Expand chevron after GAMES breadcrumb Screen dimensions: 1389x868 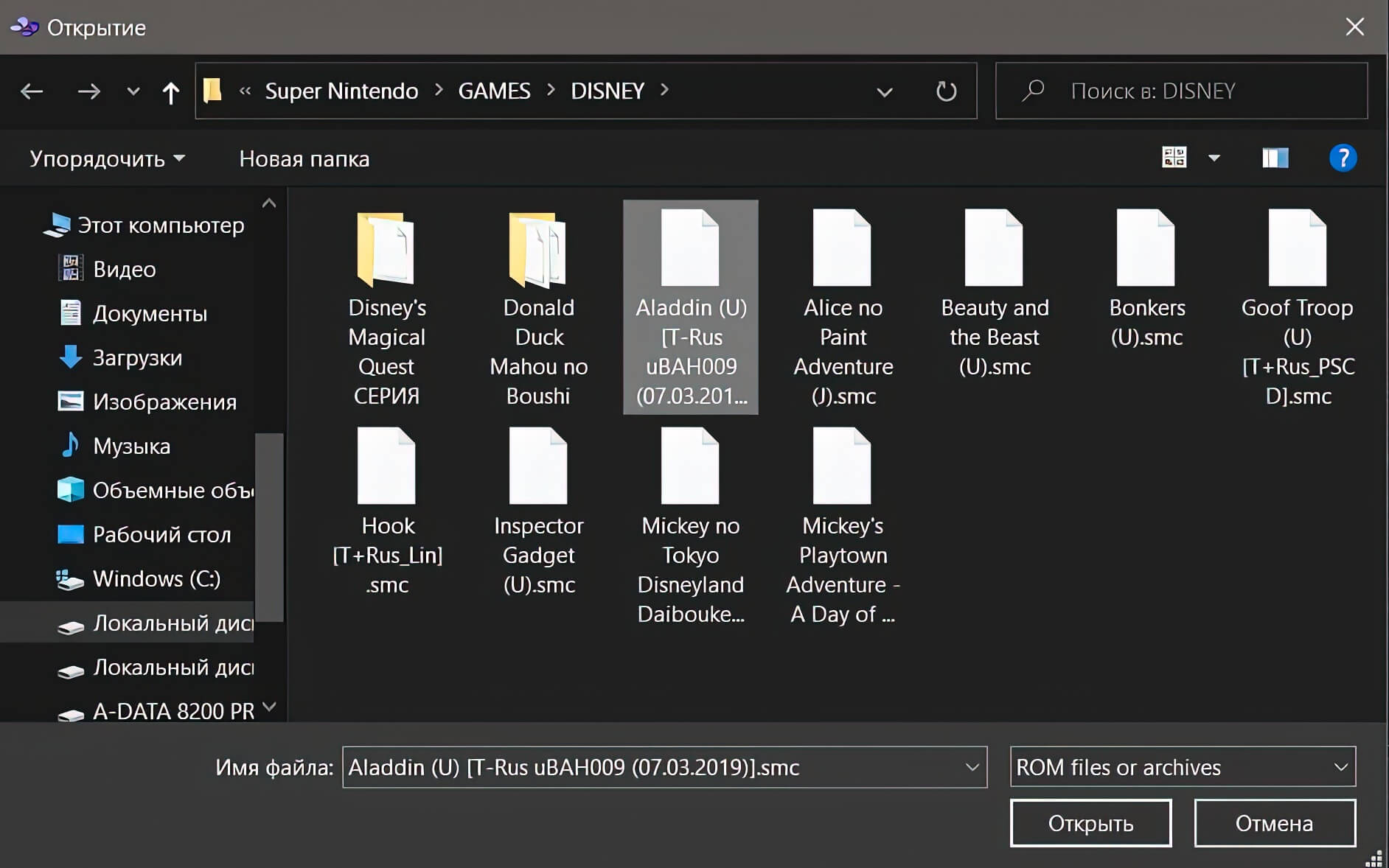[x=551, y=90]
